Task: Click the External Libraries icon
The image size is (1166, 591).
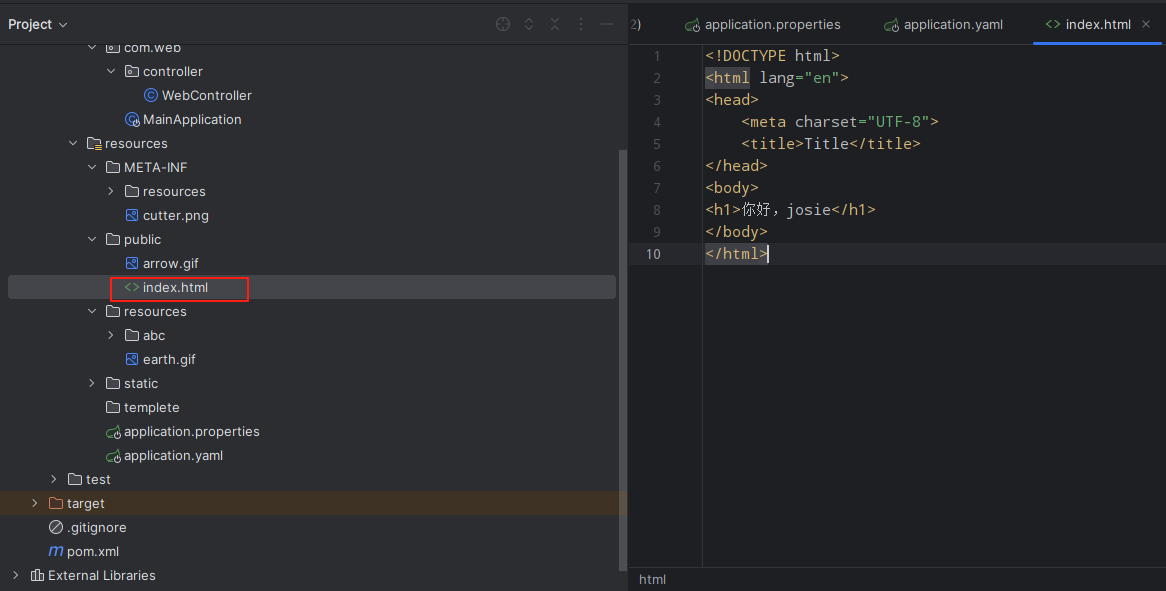Action: 37,575
